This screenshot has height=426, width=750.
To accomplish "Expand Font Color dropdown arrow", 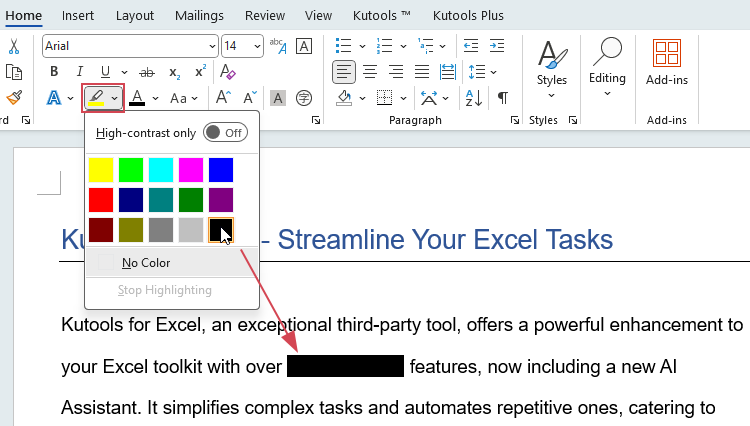I will (155, 98).
